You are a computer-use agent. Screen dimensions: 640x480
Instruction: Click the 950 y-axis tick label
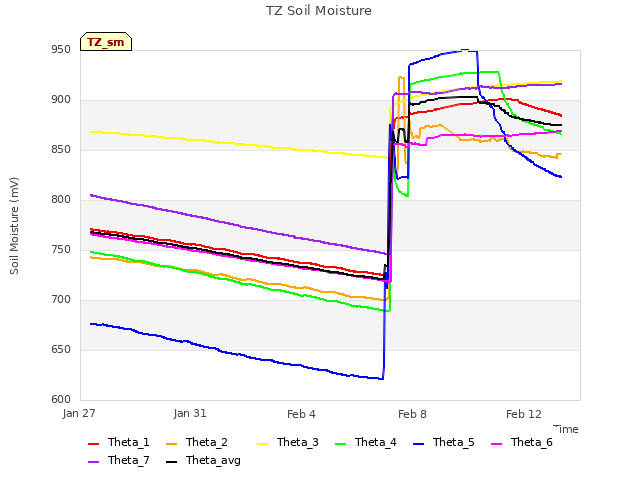[61, 50]
